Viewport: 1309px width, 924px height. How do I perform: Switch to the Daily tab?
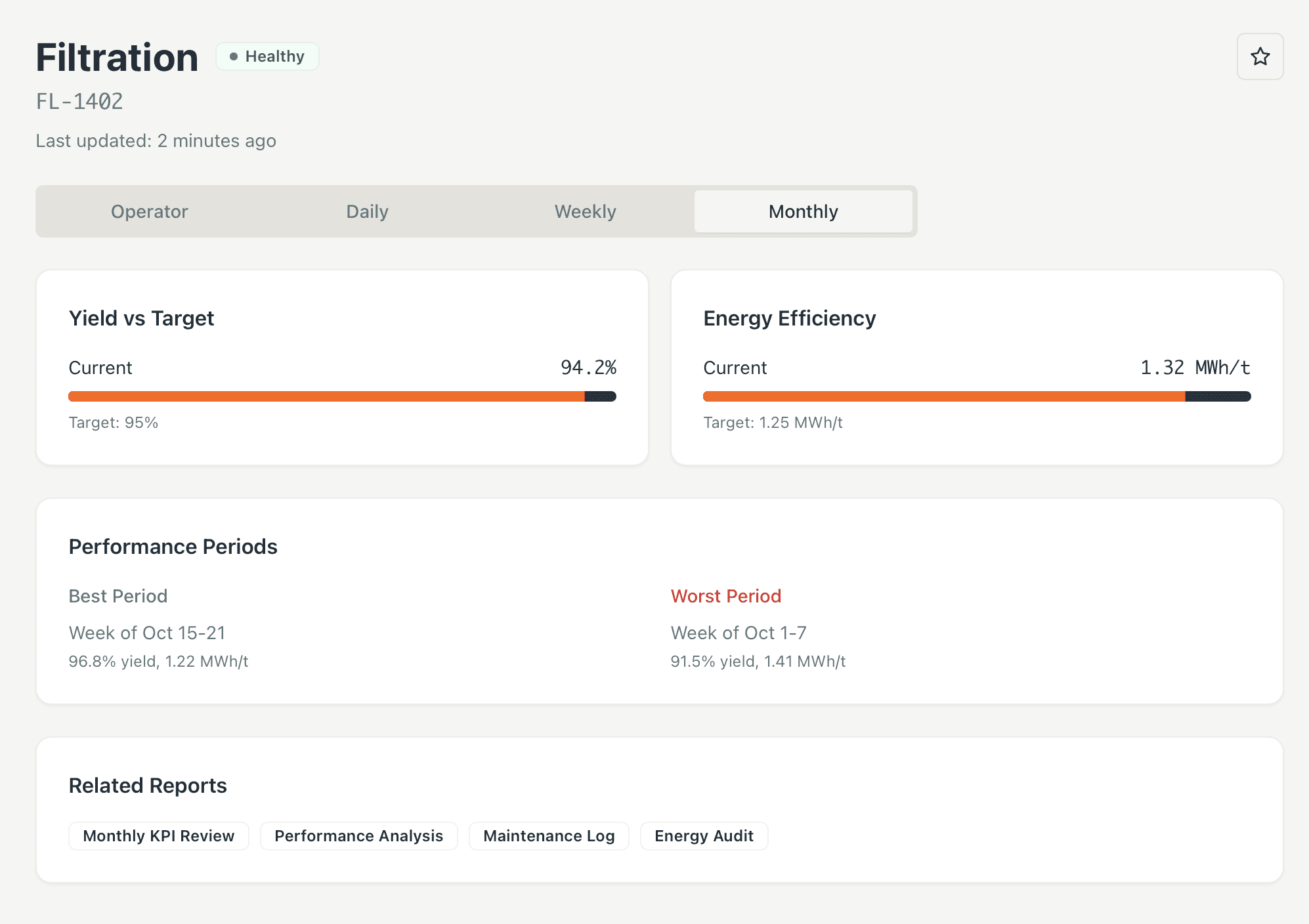click(367, 211)
